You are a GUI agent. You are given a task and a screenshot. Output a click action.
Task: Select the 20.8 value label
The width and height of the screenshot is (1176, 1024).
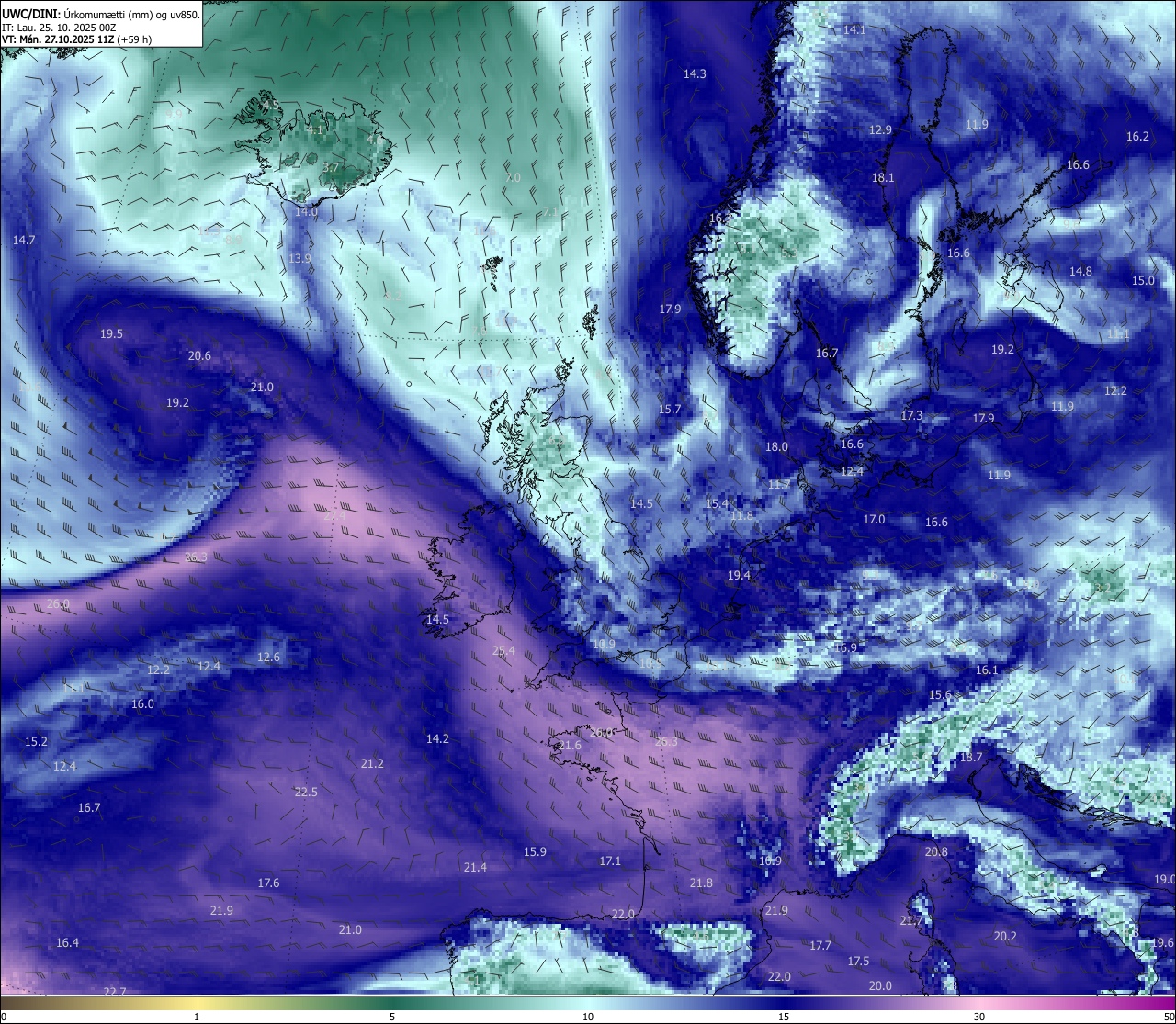coord(936,852)
